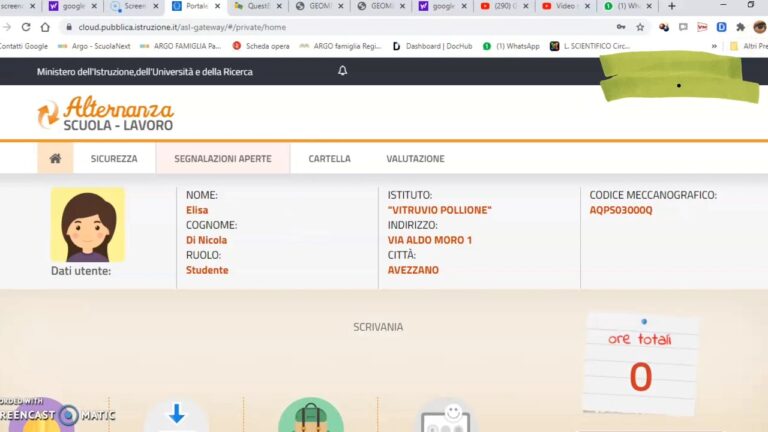Switch to the (290) YouTube browser tab
768x432 pixels.
505,6
